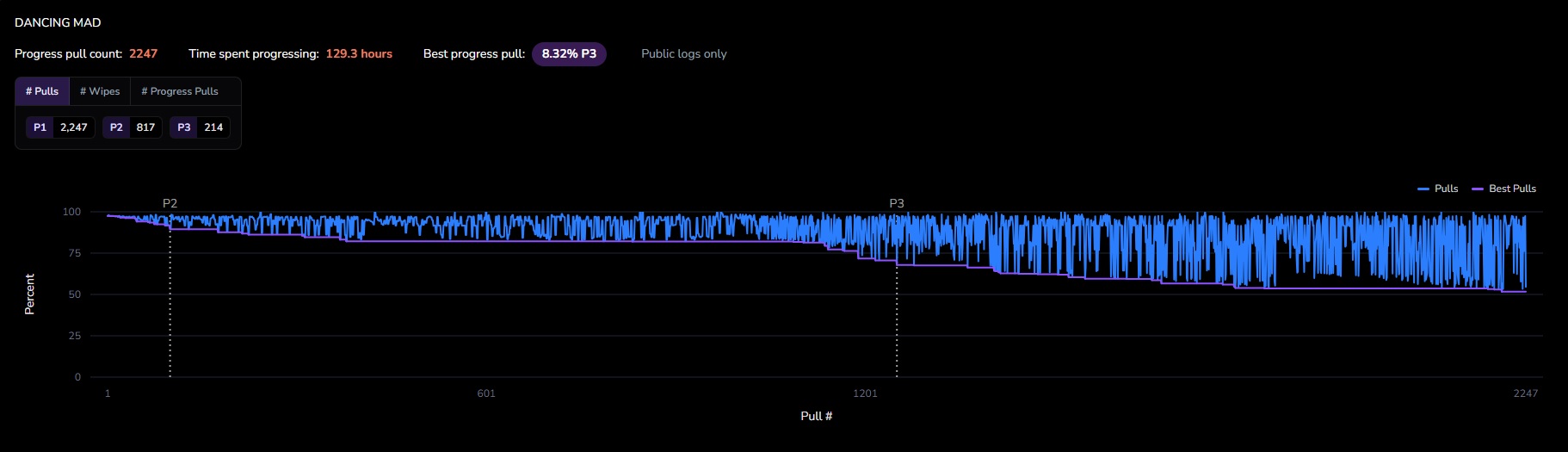Click the P1 2,247 pull count badge
The width and height of the screenshot is (1568, 452).
[x=60, y=127]
